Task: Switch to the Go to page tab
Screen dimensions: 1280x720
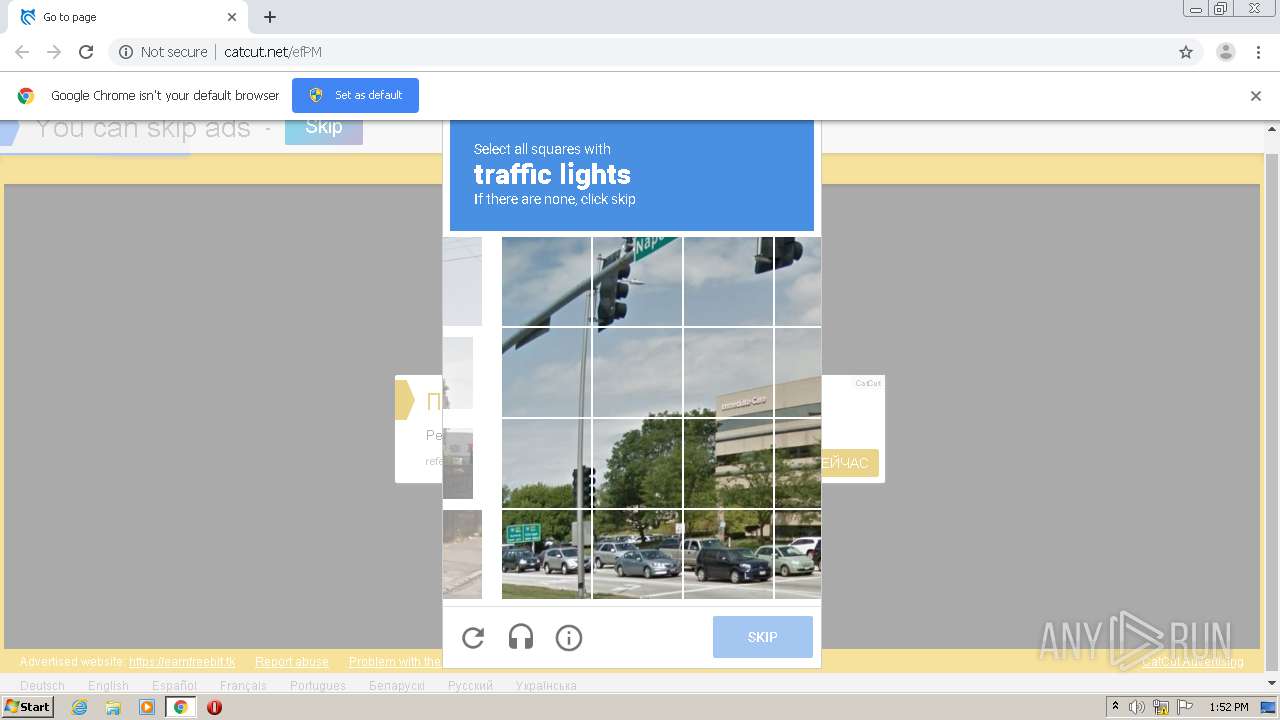Action: (128, 17)
